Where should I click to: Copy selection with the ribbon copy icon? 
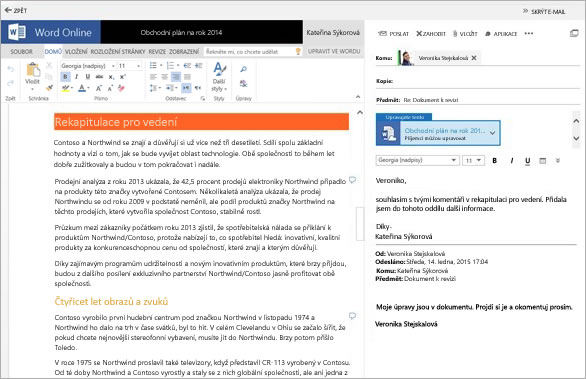point(49,77)
